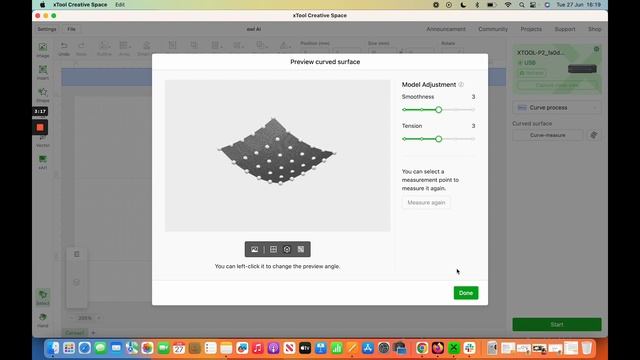
Task: Select the Image tool in left sidebar
Action: click(43, 50)
